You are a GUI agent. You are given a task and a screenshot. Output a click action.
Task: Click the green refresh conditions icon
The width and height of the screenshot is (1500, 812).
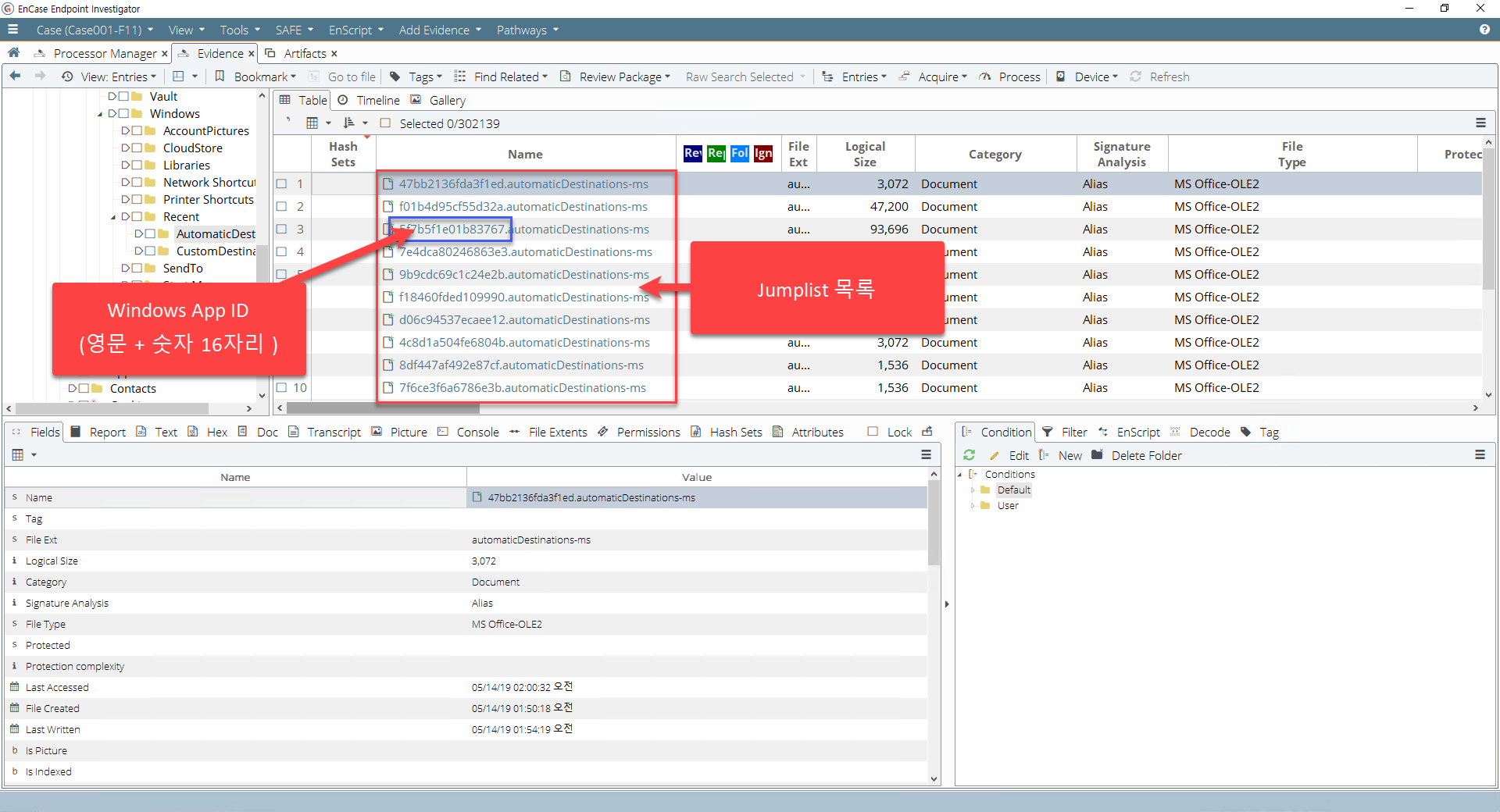tap(970, 455)
